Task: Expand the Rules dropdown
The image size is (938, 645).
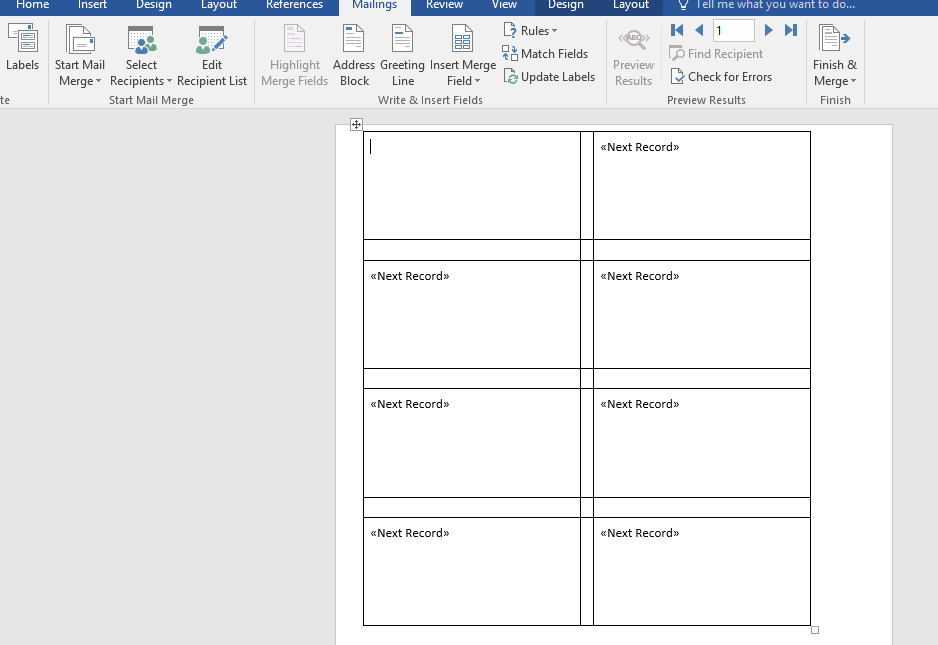Action: pos(531,31)
